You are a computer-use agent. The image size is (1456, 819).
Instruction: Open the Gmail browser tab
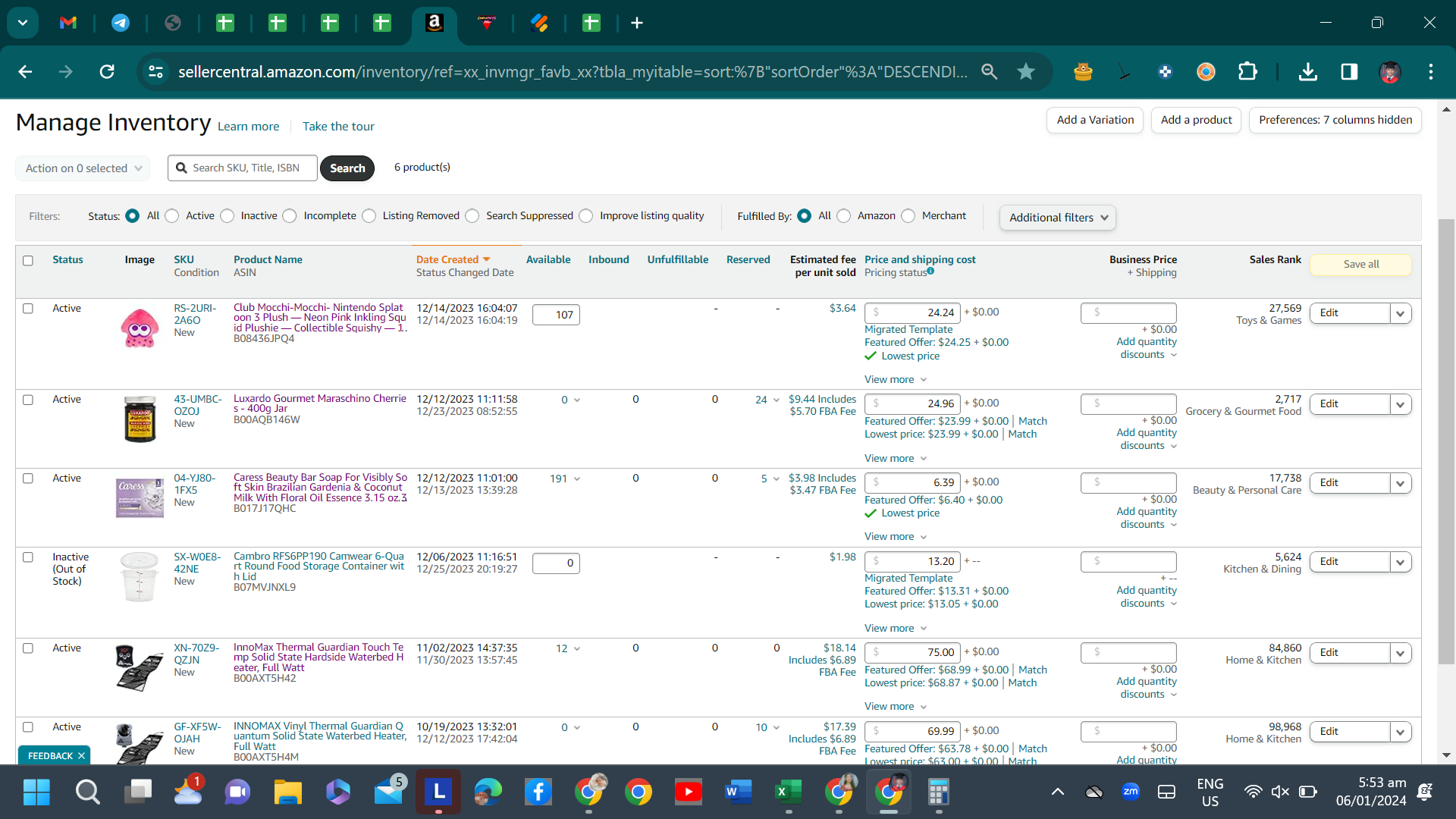pos(68,23)
